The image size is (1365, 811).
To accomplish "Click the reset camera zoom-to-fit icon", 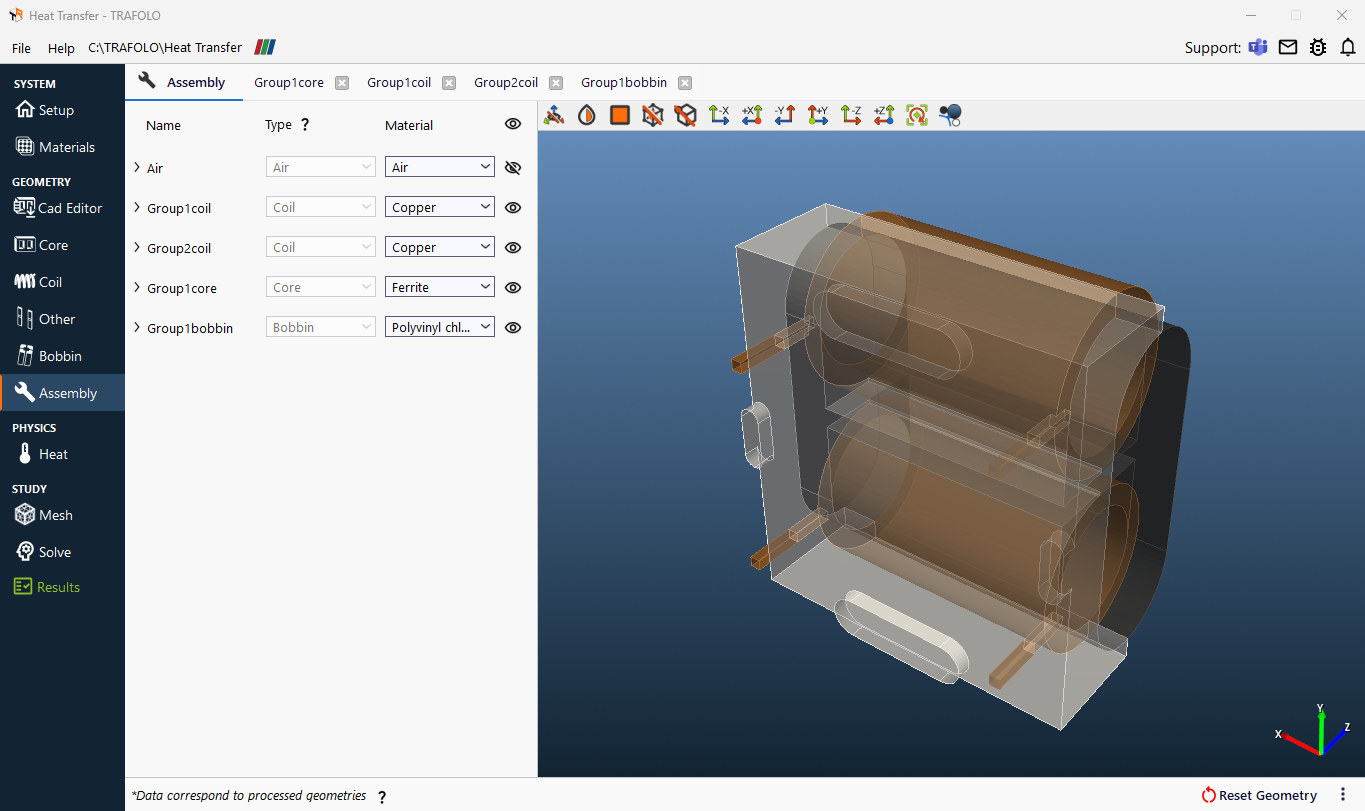I will (x=917, y=115).
